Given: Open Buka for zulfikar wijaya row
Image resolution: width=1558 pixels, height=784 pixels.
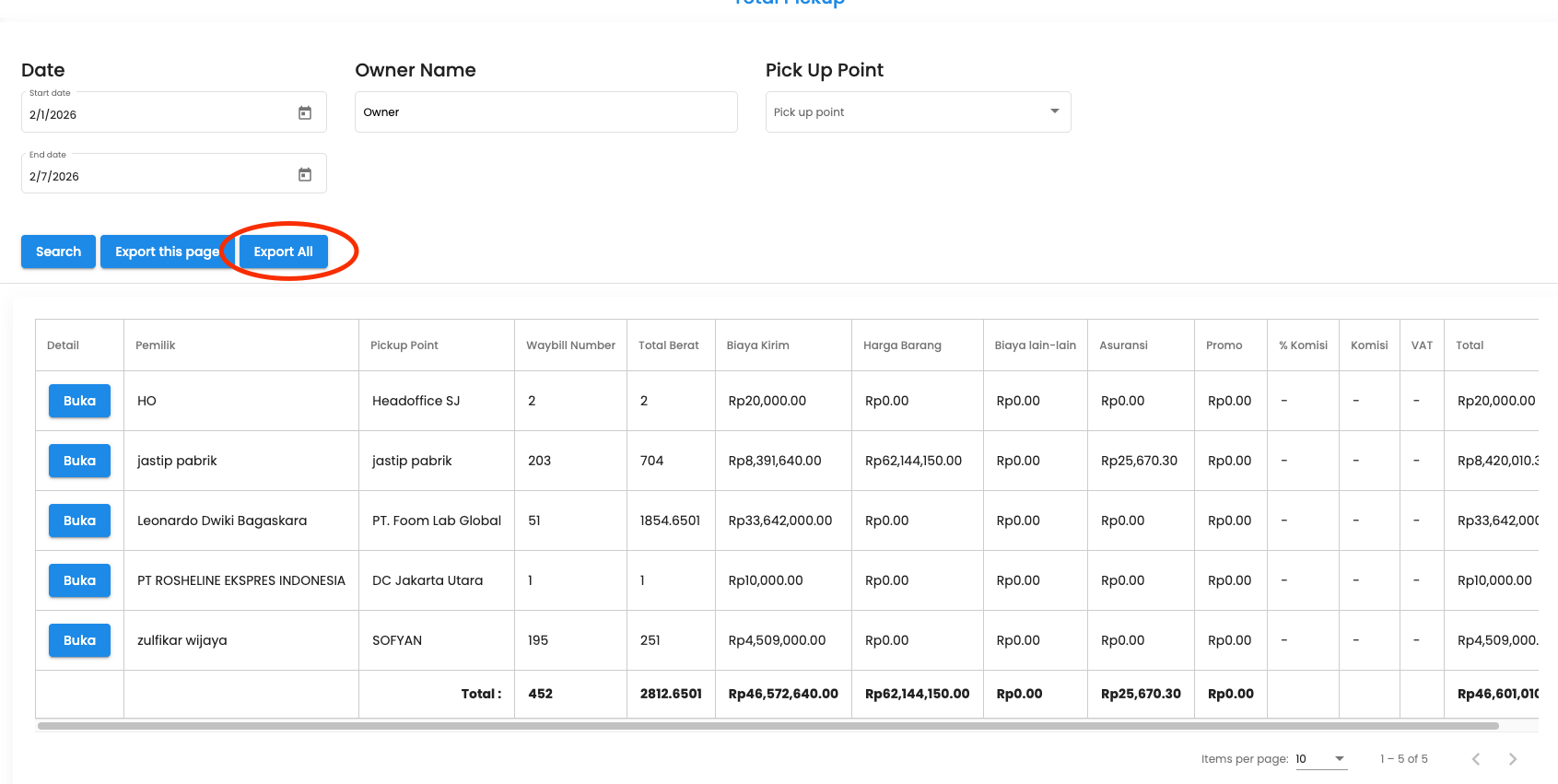Looking at the screenshot, I should click(79, 640).
